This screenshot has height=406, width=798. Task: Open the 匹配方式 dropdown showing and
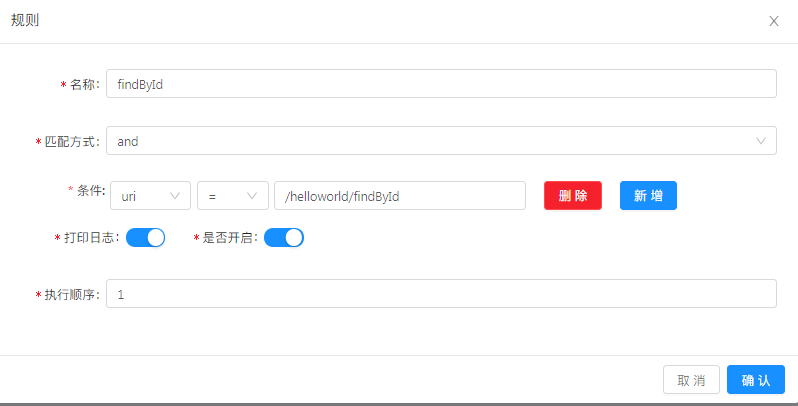coord(441,140)
